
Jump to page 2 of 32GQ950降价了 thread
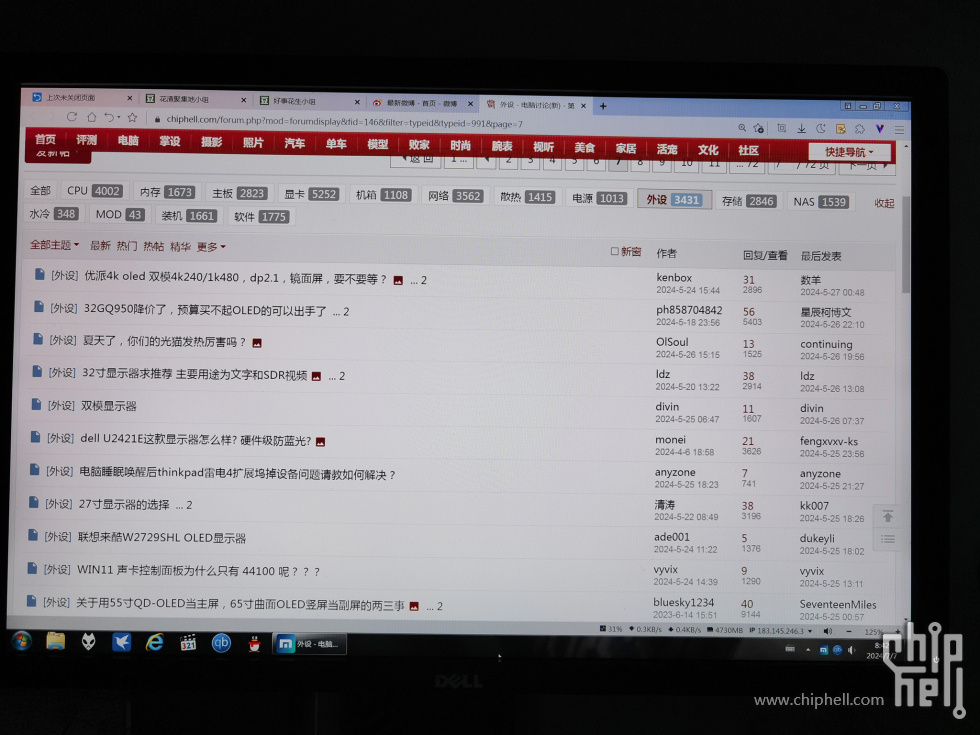tap(346, 311)
